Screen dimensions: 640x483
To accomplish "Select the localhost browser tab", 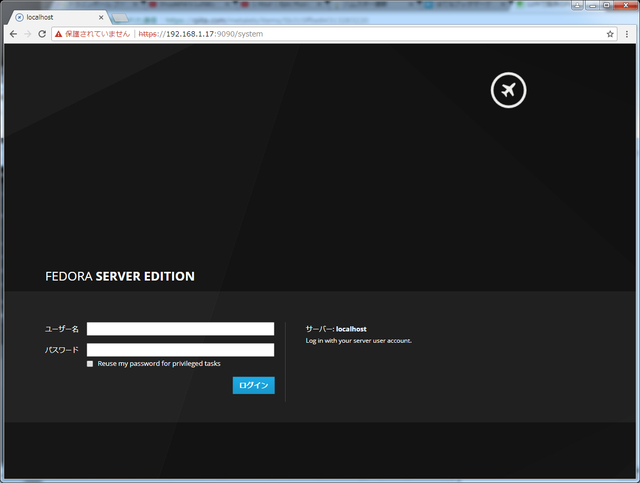I will click(59, 18).
